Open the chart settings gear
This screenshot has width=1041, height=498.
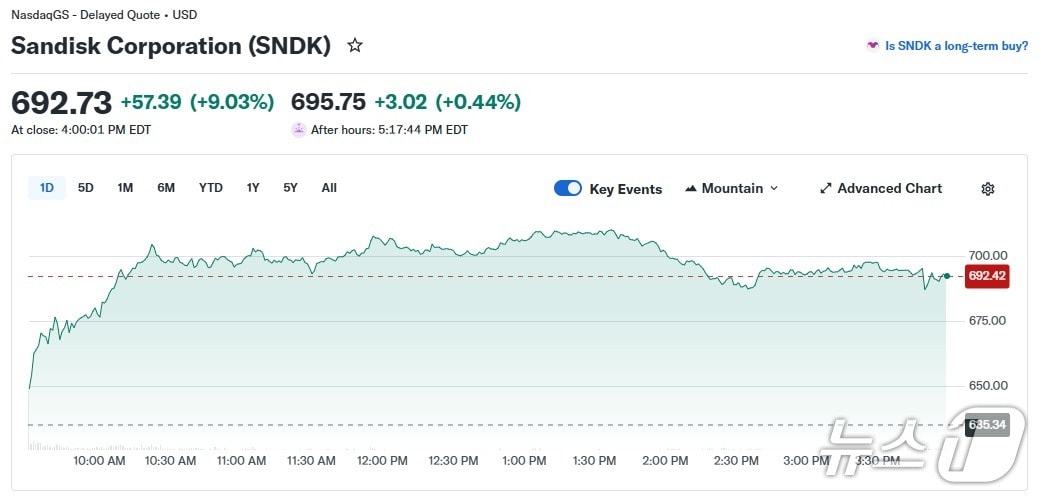(988, 189)
